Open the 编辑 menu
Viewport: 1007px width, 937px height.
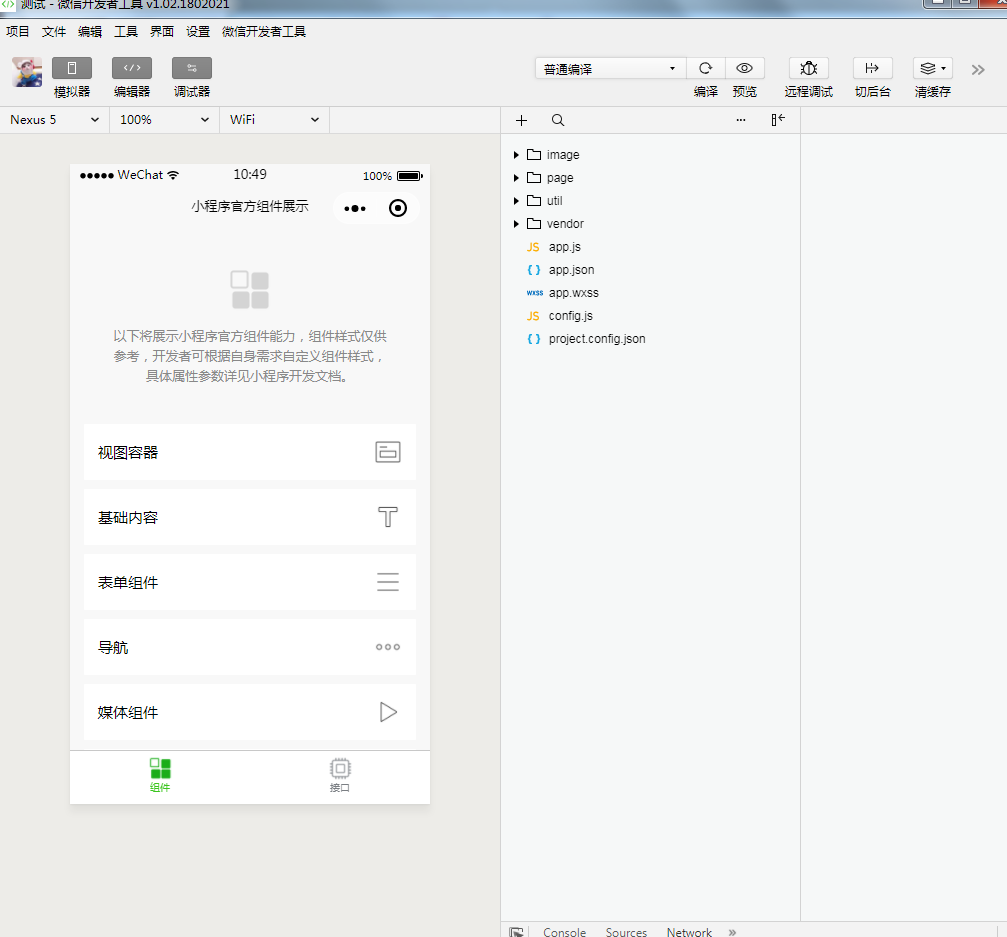[x=90, y=31]
